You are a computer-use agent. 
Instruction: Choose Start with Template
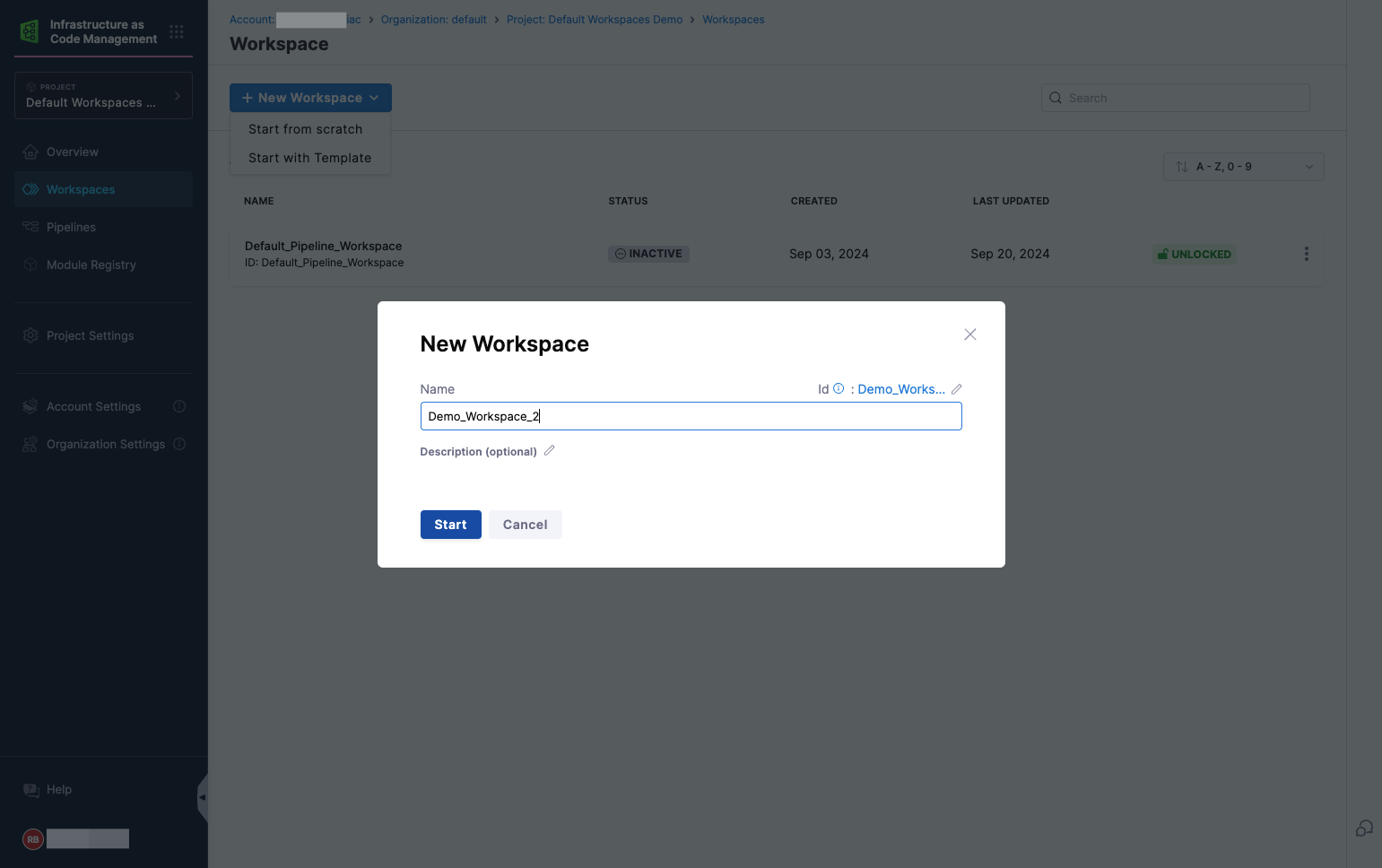tap(309, 158)
